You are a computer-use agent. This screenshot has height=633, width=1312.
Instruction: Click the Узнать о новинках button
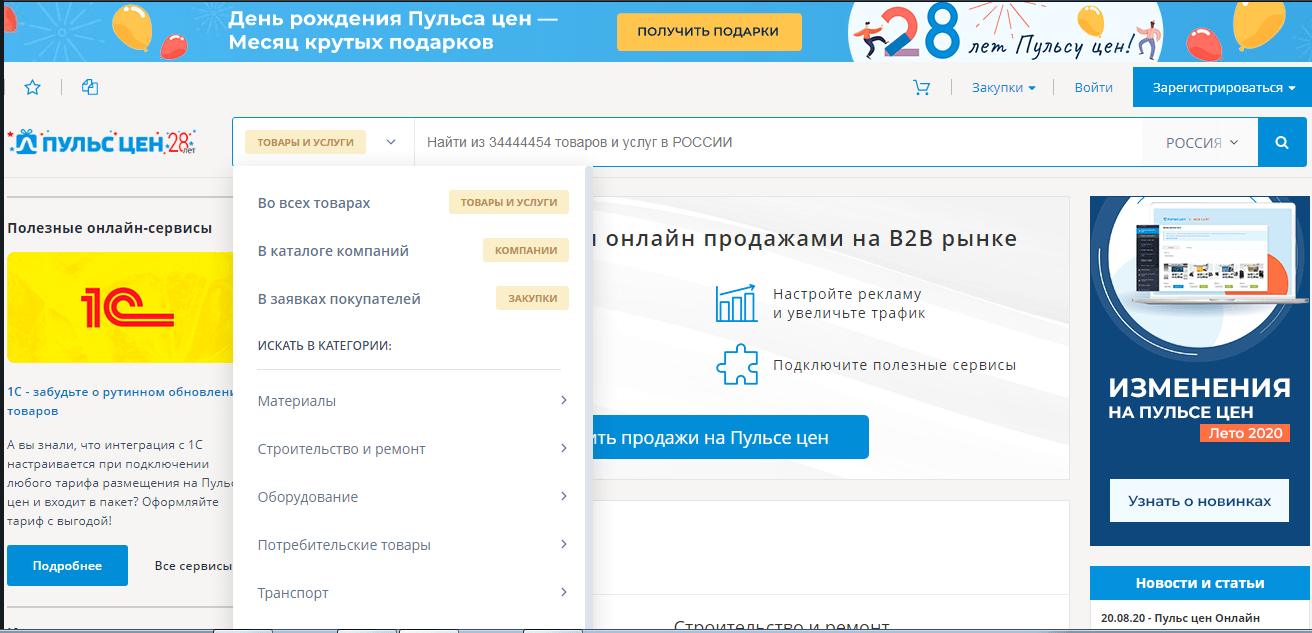[1199, 501]
